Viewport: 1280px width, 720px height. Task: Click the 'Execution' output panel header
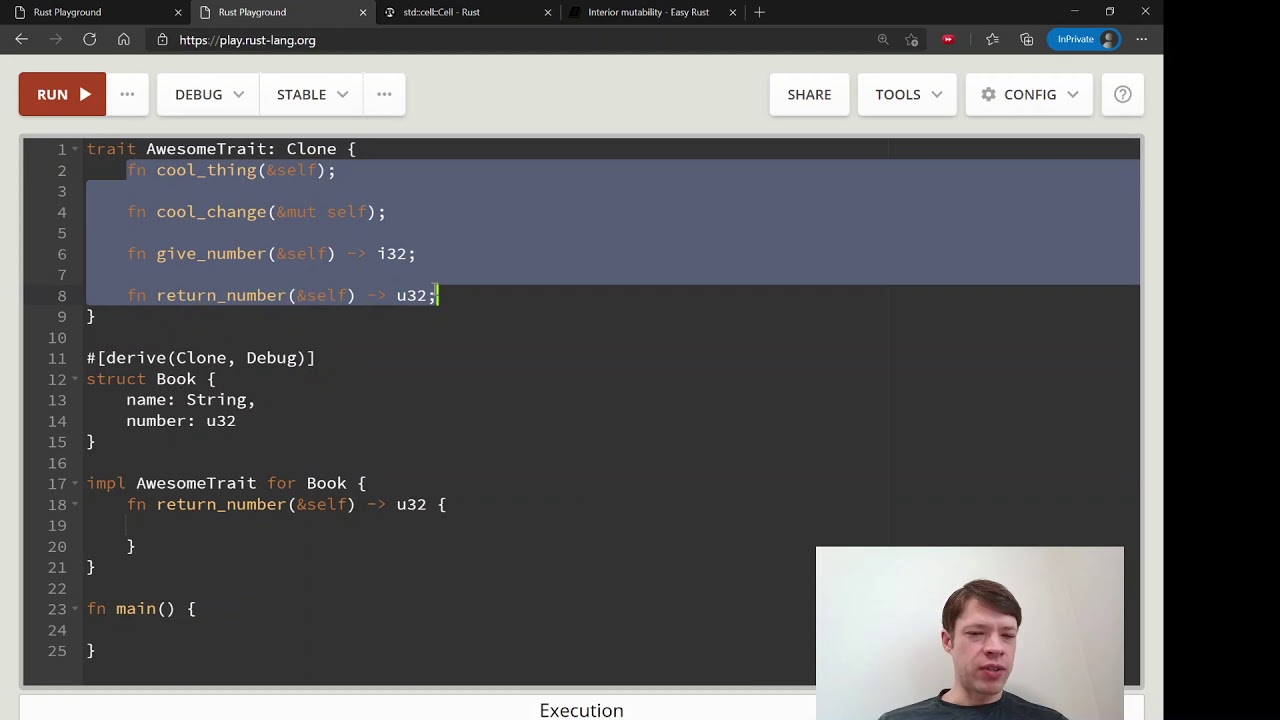(x=581, y=710)
